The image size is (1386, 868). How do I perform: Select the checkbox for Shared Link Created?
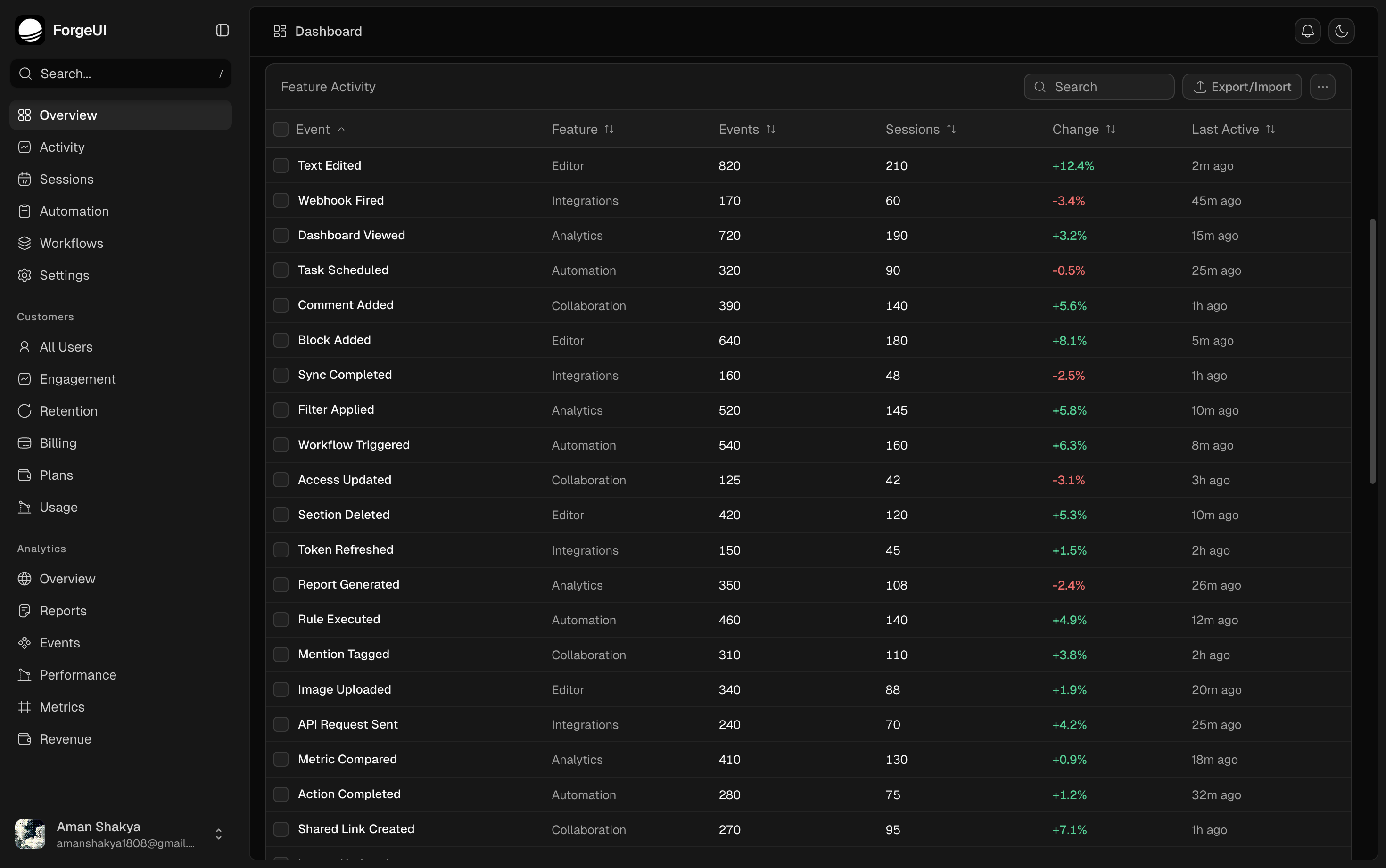[x=281, y=828]
